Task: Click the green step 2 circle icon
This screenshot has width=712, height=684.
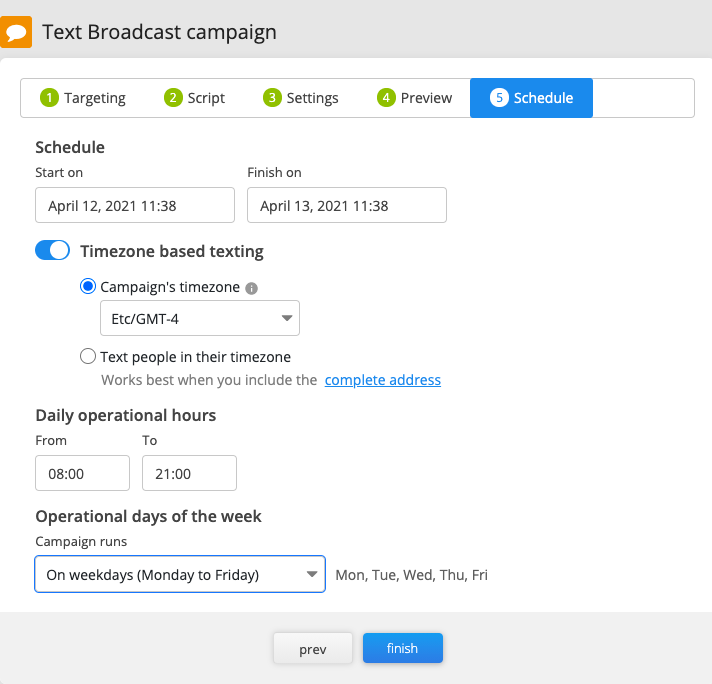Action: [x=173, y=98]
